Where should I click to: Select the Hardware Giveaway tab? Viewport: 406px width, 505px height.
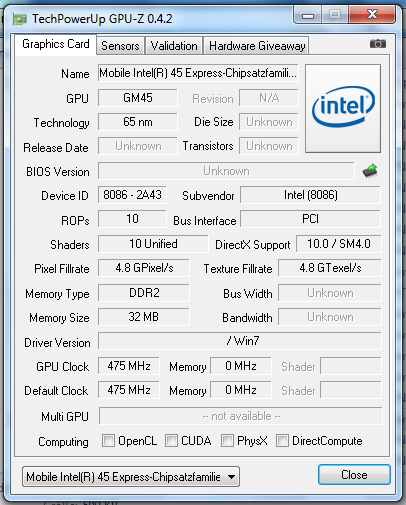click(x=257, y=46)
